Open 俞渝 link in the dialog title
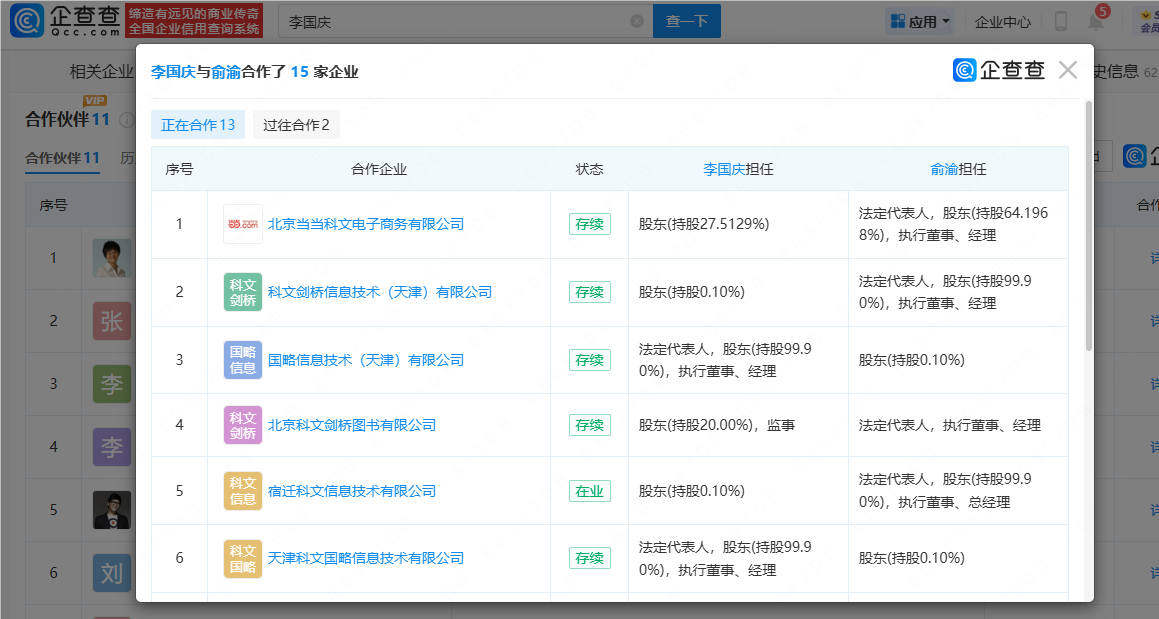Viewport: 1159px width, 619px height. 225,72
